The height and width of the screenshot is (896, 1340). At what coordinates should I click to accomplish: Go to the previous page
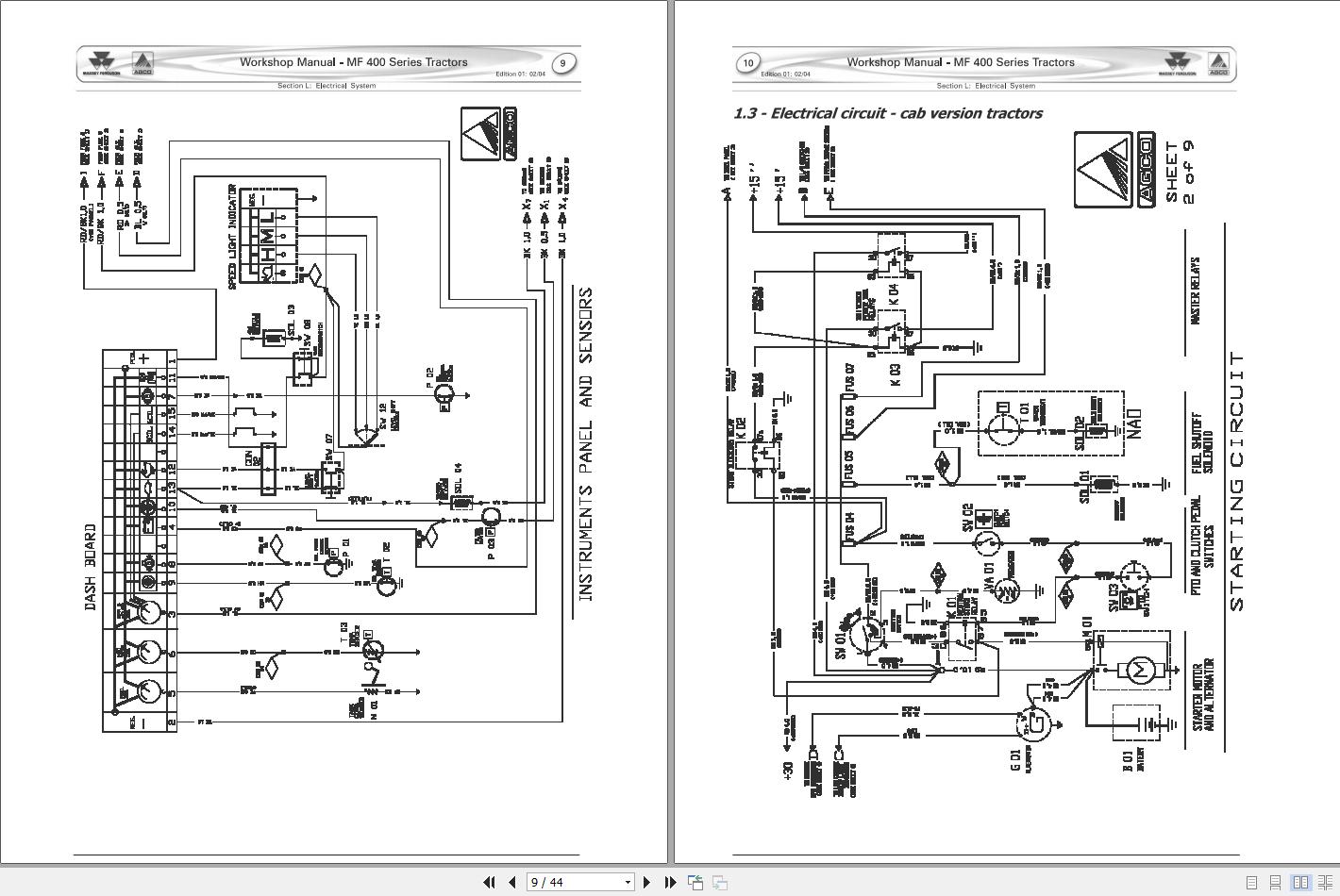pyautogui.click(x=511, y=882)
